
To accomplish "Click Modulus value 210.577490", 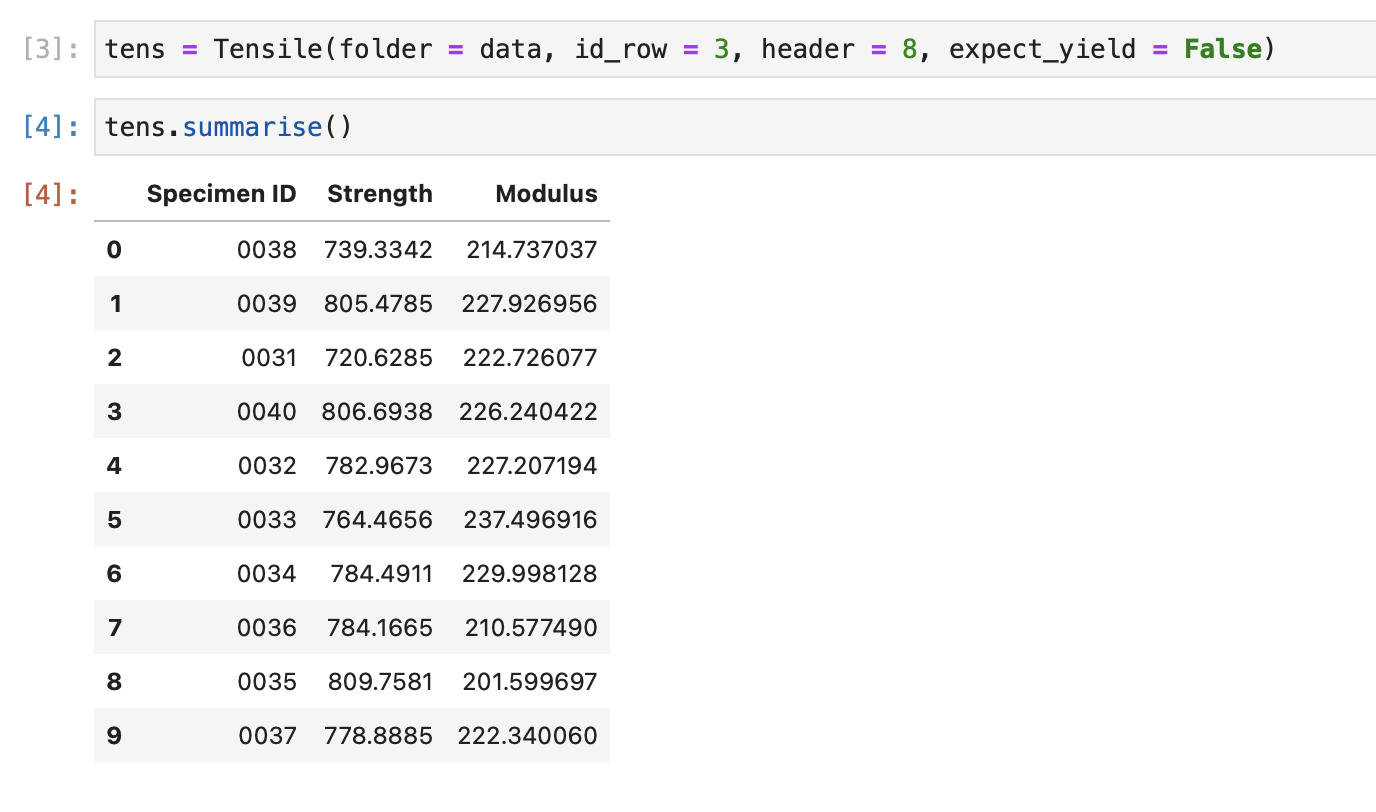I will click(531, 627).
